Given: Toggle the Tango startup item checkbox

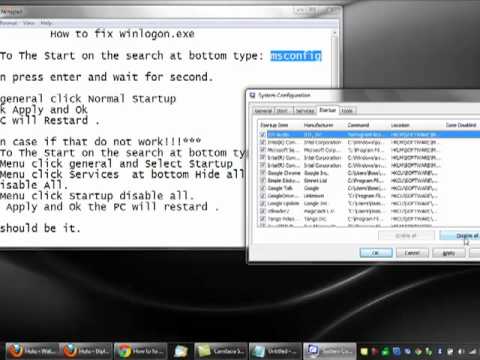Looking at the screenshot, I should tap(263, 219).
